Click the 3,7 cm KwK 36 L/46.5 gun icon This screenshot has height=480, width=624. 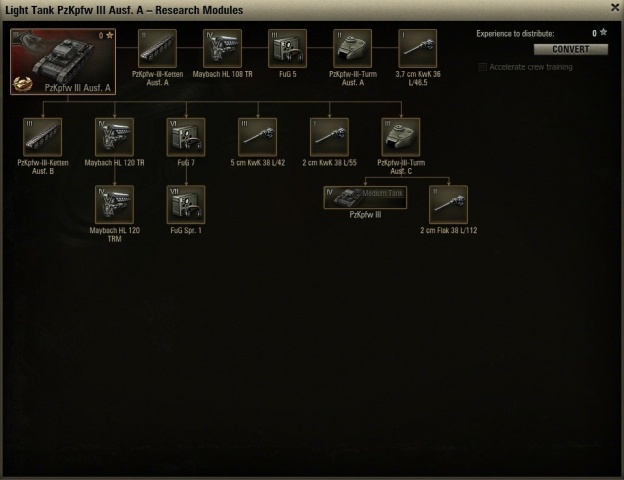click(417, 48)
